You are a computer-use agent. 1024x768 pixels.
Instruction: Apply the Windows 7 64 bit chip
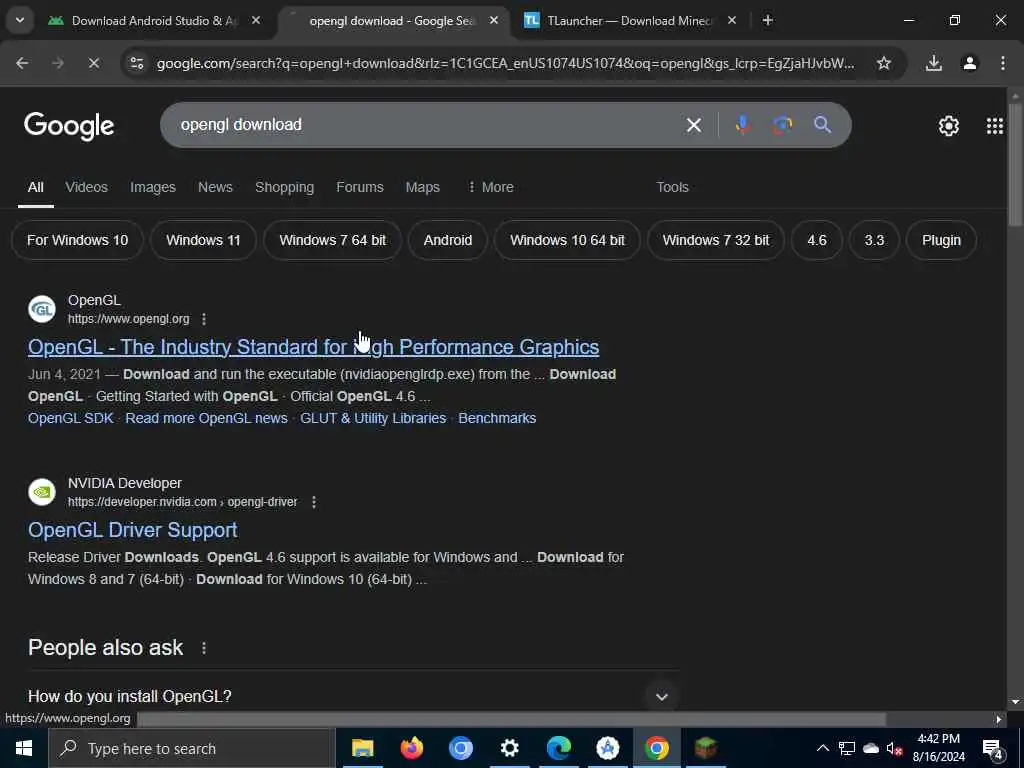332,240
